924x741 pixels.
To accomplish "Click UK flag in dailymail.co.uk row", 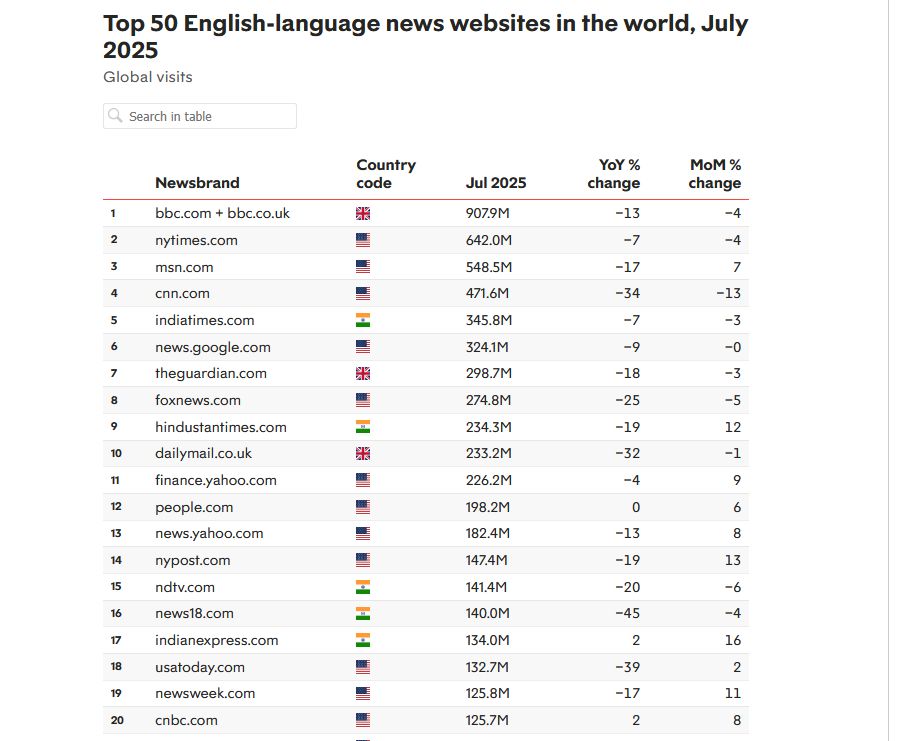I will [363, 453].
